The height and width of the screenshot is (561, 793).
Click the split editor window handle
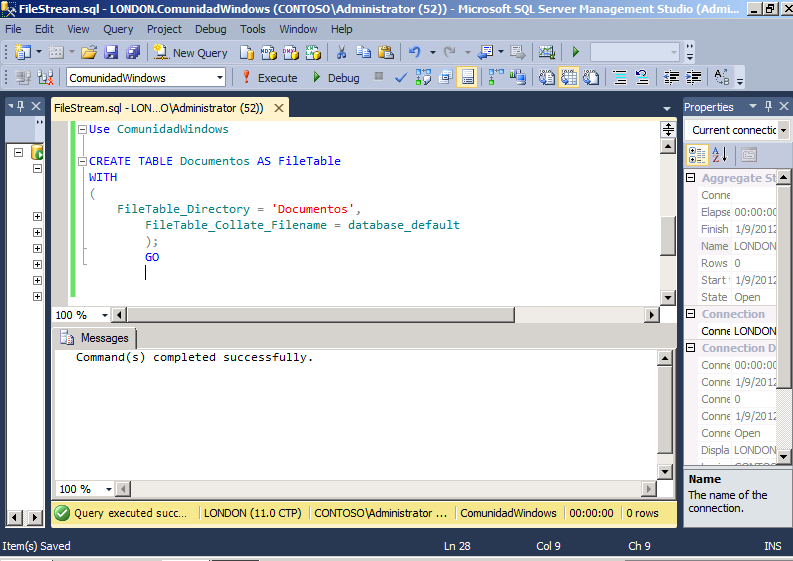click(x=668, y=130)
